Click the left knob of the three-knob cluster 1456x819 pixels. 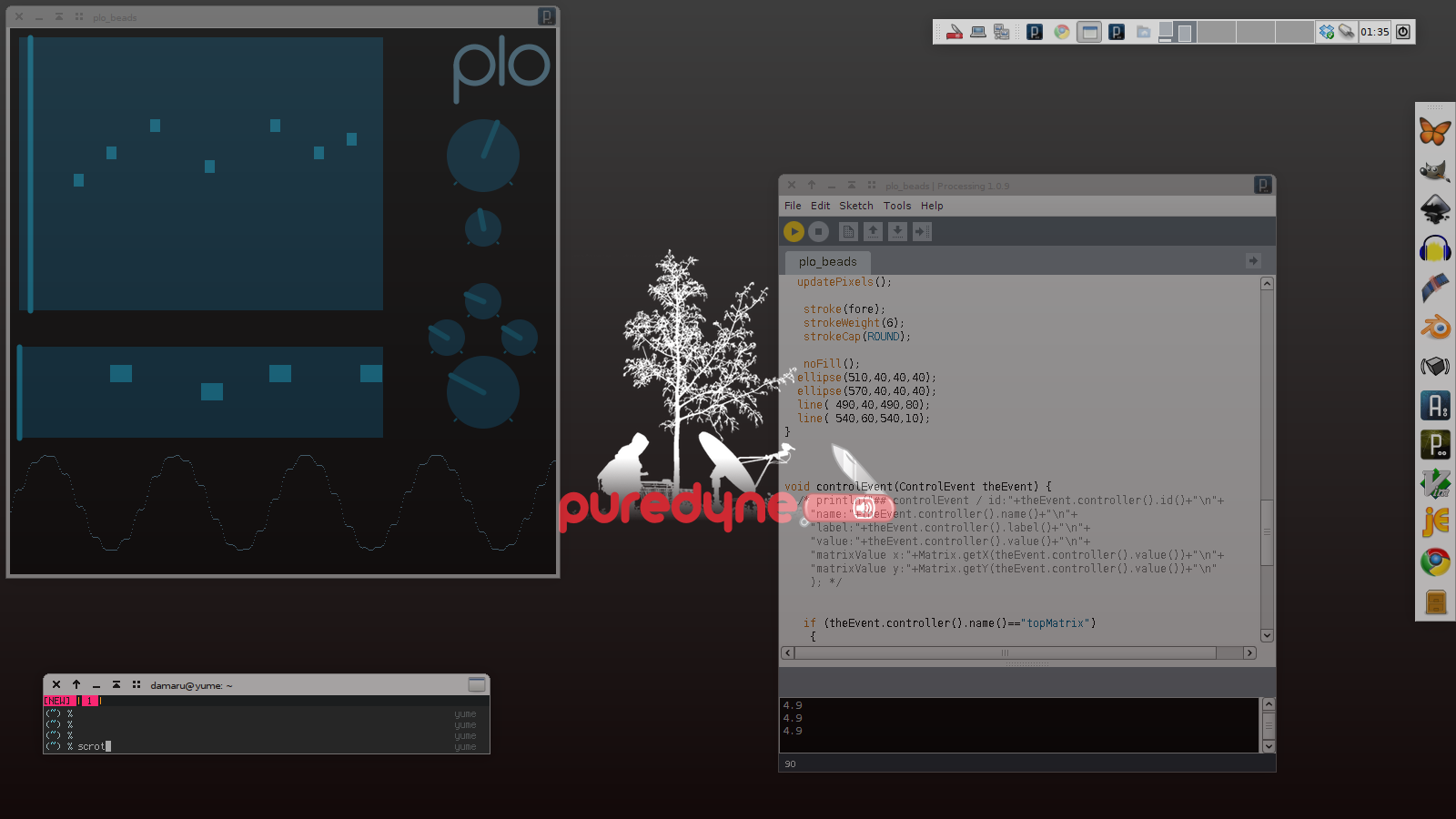pyautogui.click(x=447, y=338)
